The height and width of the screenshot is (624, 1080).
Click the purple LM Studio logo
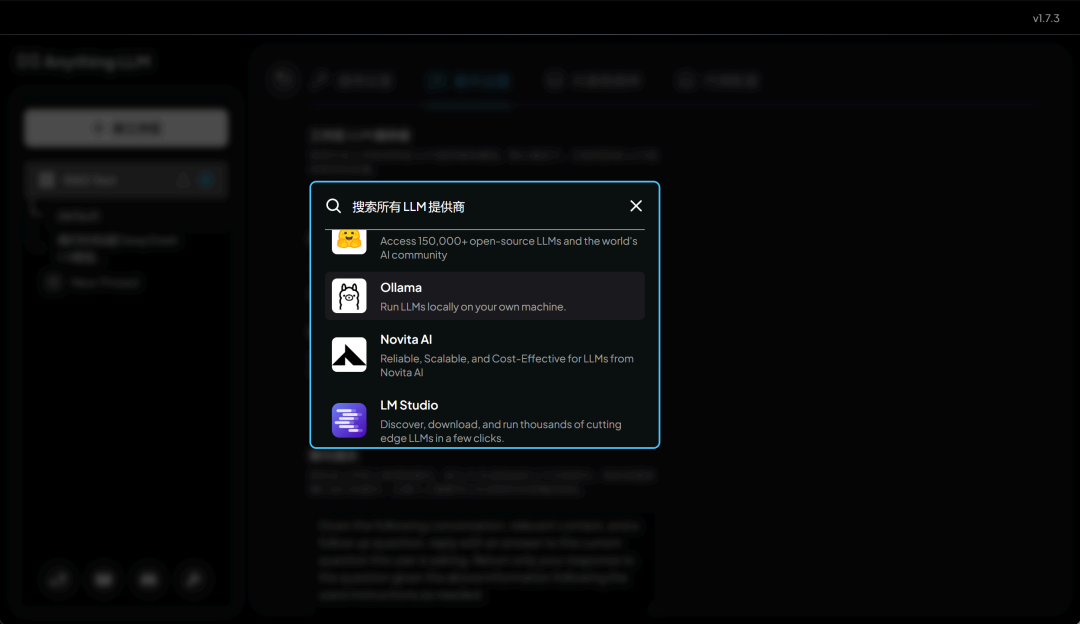pyautogui.click(x=349, y=420)
